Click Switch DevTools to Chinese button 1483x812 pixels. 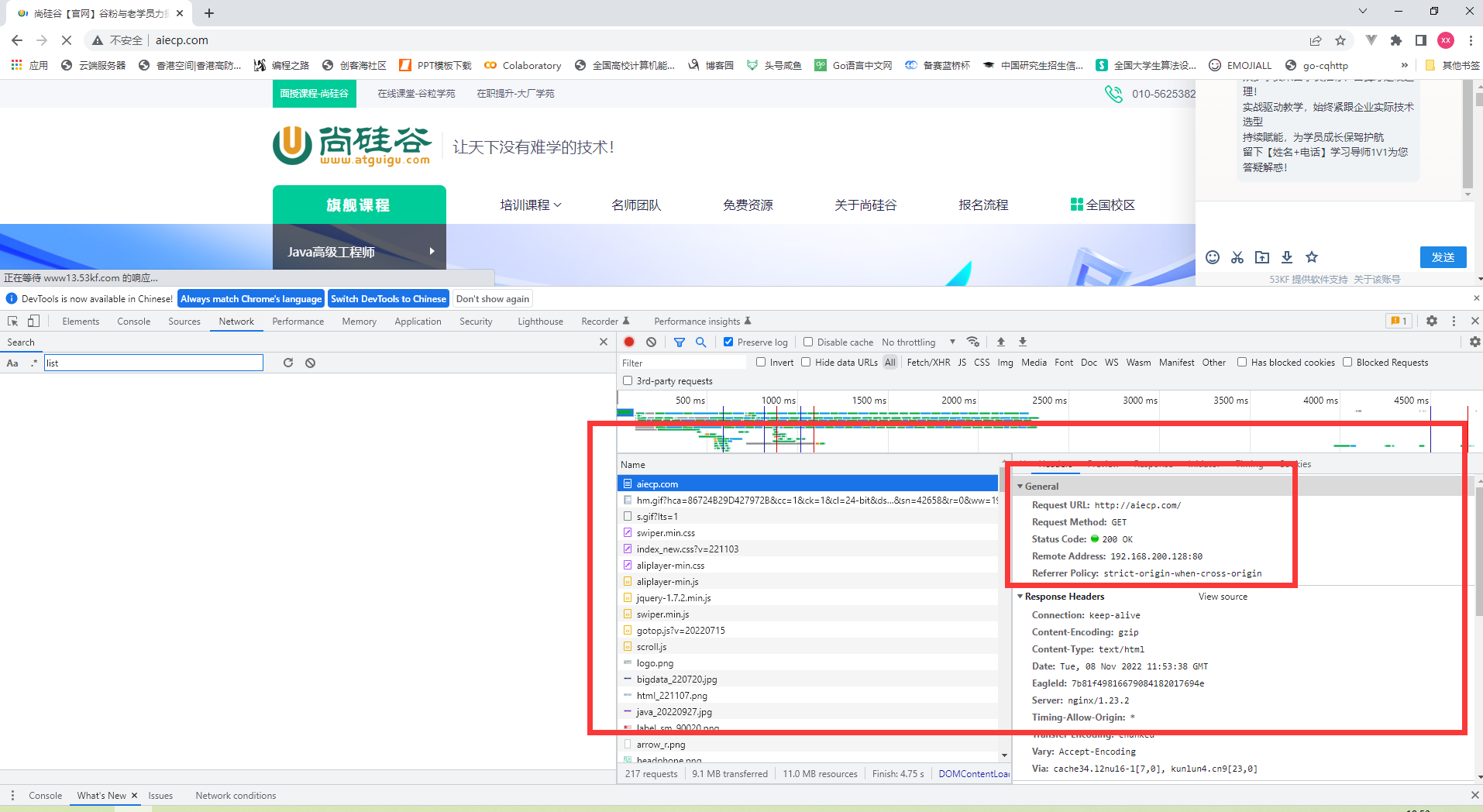388,298
